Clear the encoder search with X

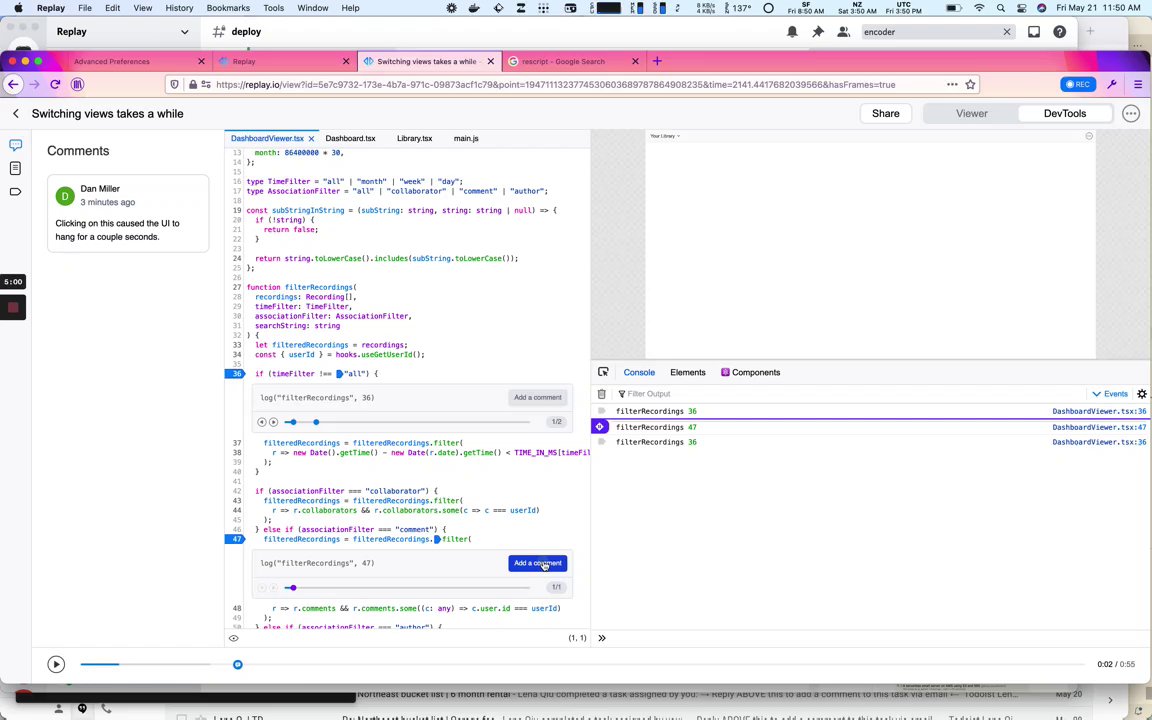click(x=1007, y=32)
